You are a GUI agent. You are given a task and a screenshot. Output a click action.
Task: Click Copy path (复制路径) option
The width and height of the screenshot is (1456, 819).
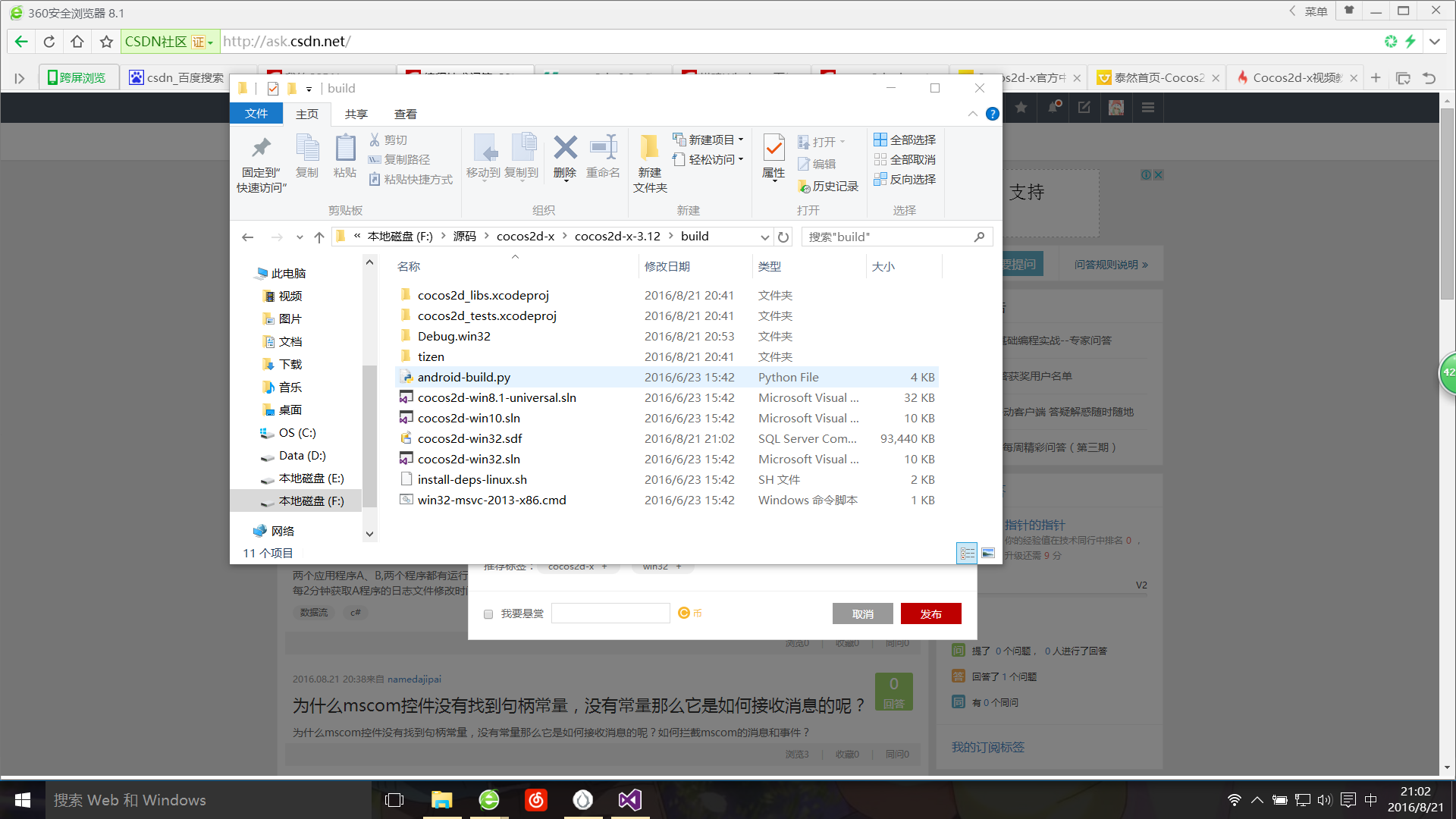click(x=399, y=159)
